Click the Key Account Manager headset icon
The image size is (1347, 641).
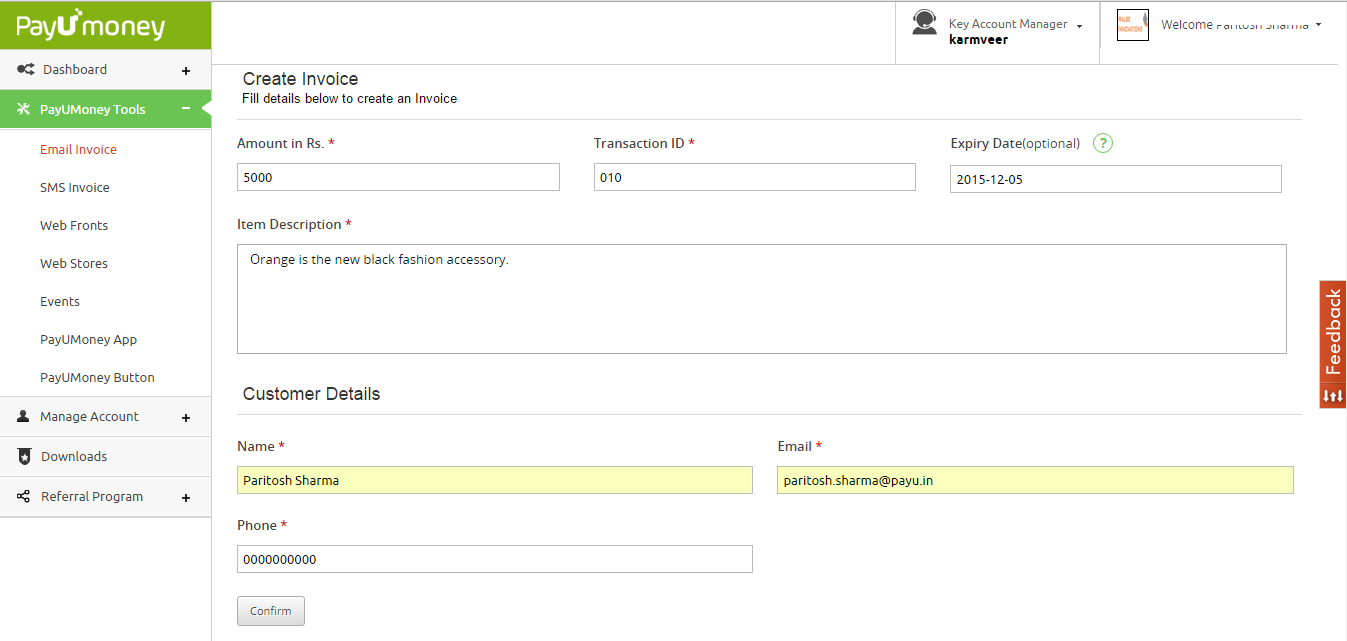(925, 22)
